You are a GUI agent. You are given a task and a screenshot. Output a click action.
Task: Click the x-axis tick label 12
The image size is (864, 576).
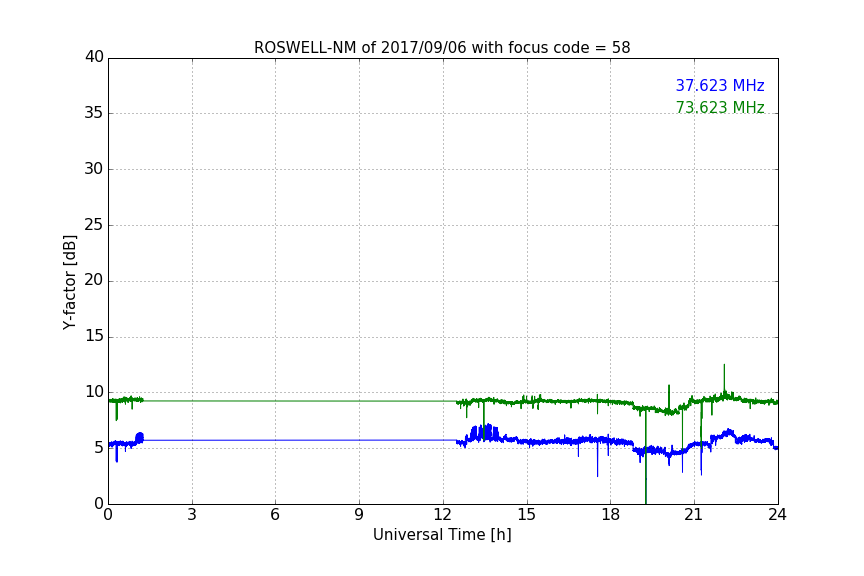pyautogui.click(x=443, y=515)
